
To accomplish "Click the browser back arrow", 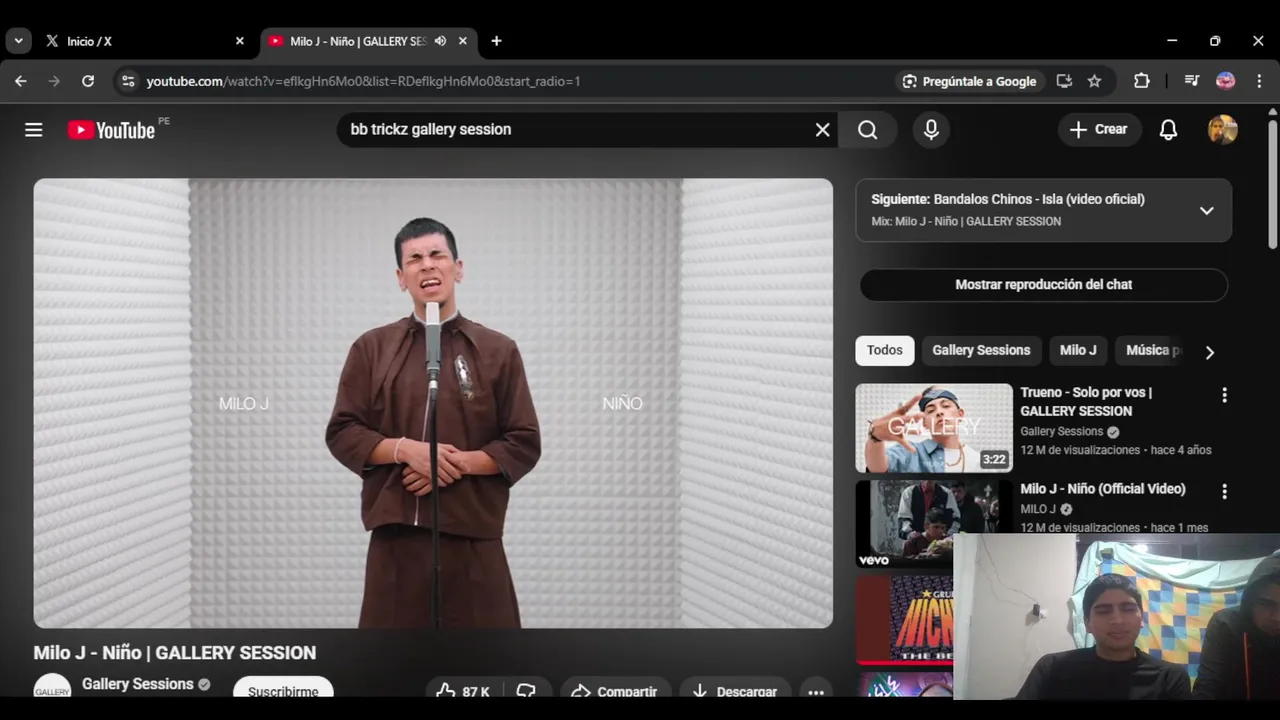I will pos(21,81).
